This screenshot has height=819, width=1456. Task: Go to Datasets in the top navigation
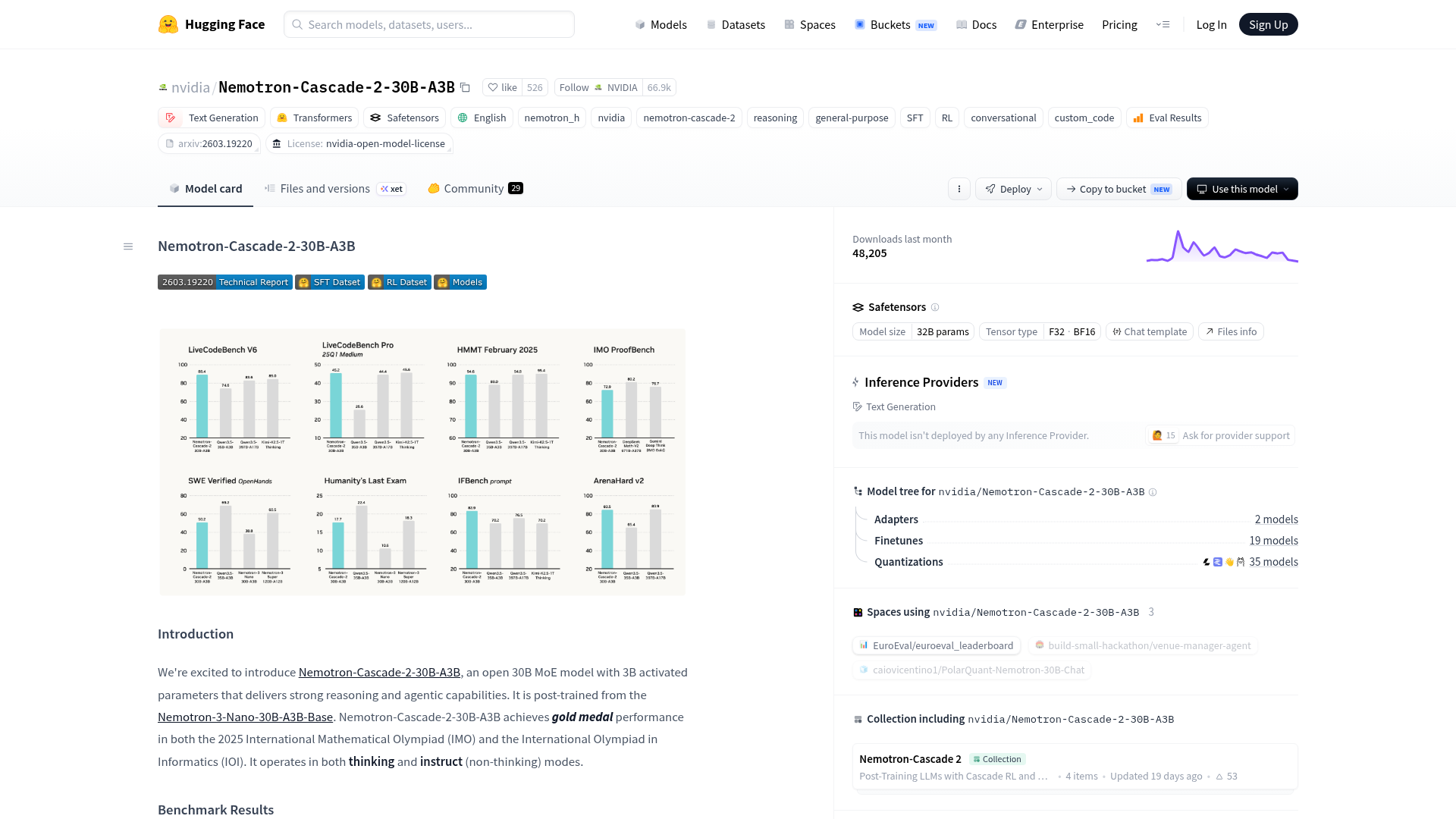[736, 24]
